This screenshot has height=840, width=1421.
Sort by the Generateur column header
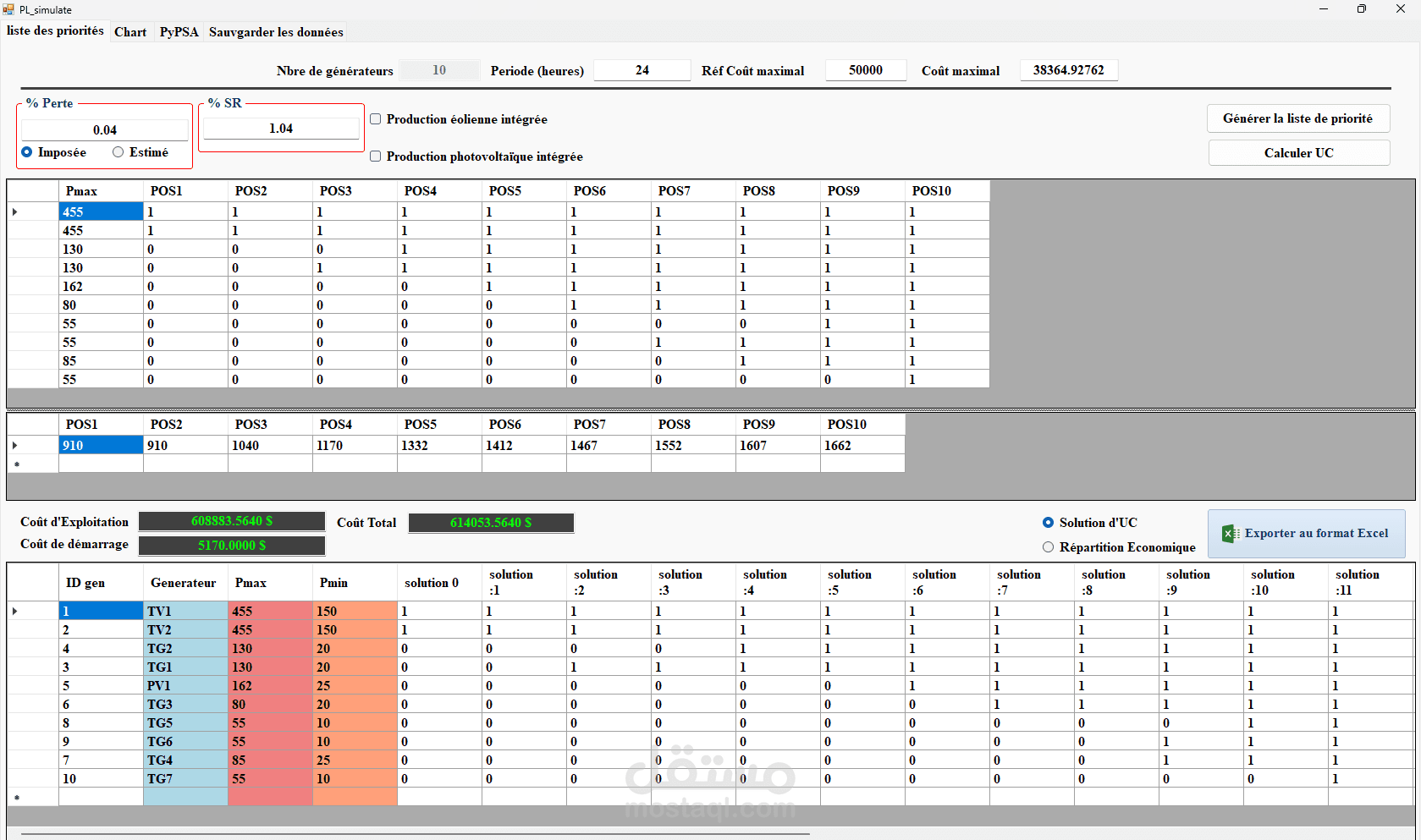[x=185, y=583]
